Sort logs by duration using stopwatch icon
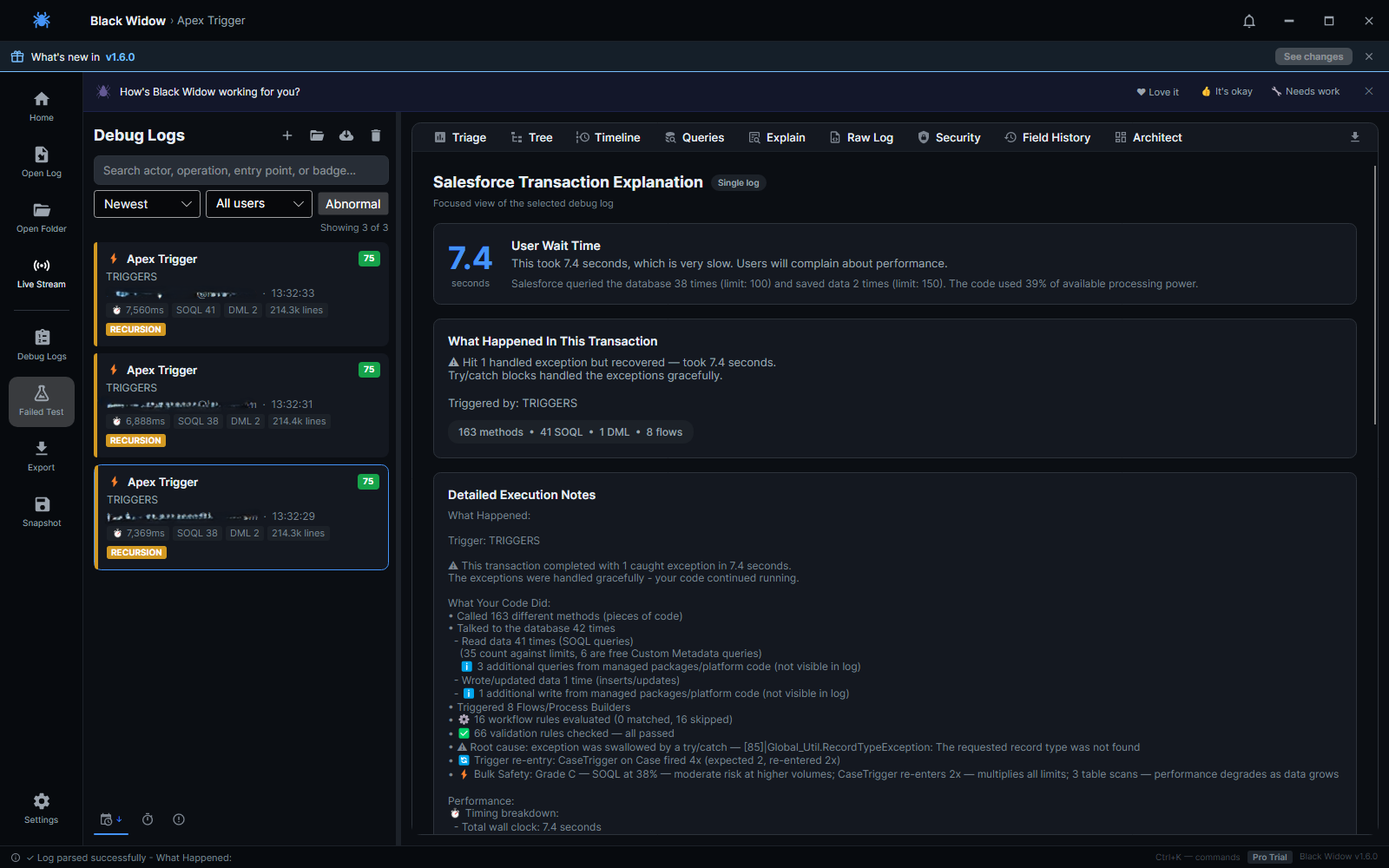This screenshot has width=1389, height=868. [x=148, y=819]
